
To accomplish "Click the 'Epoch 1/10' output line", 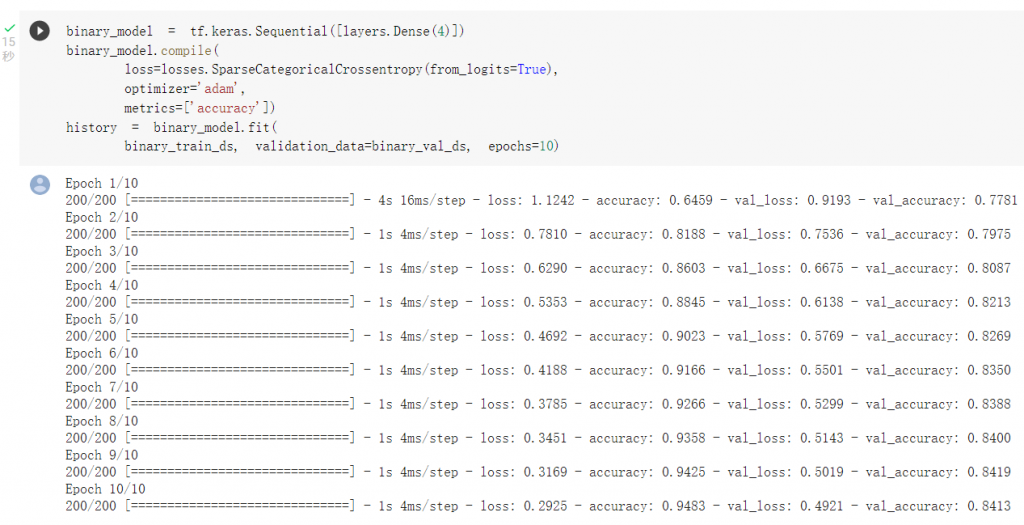I will 102,183.
